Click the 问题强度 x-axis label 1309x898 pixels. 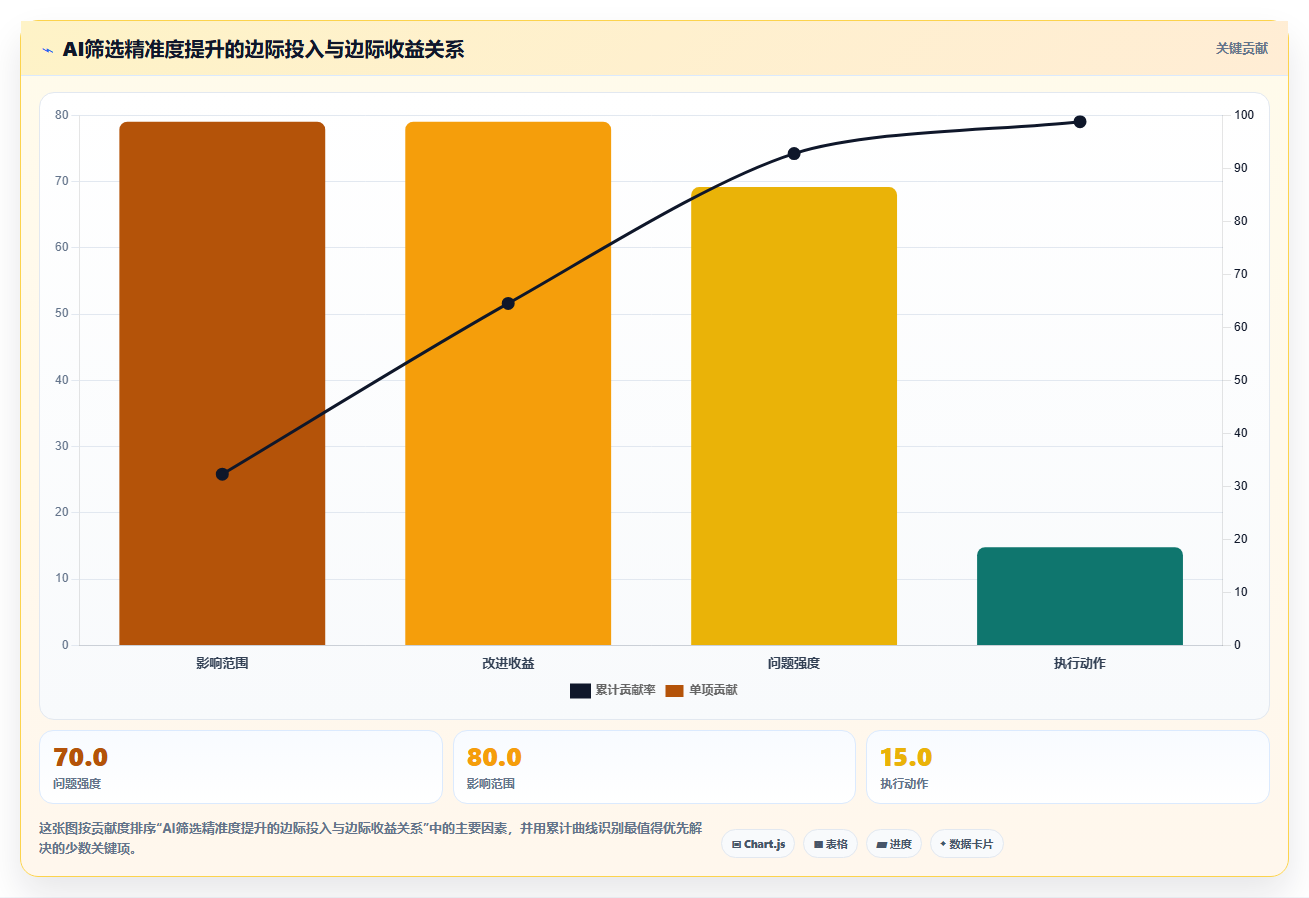(x=794, y=663)
